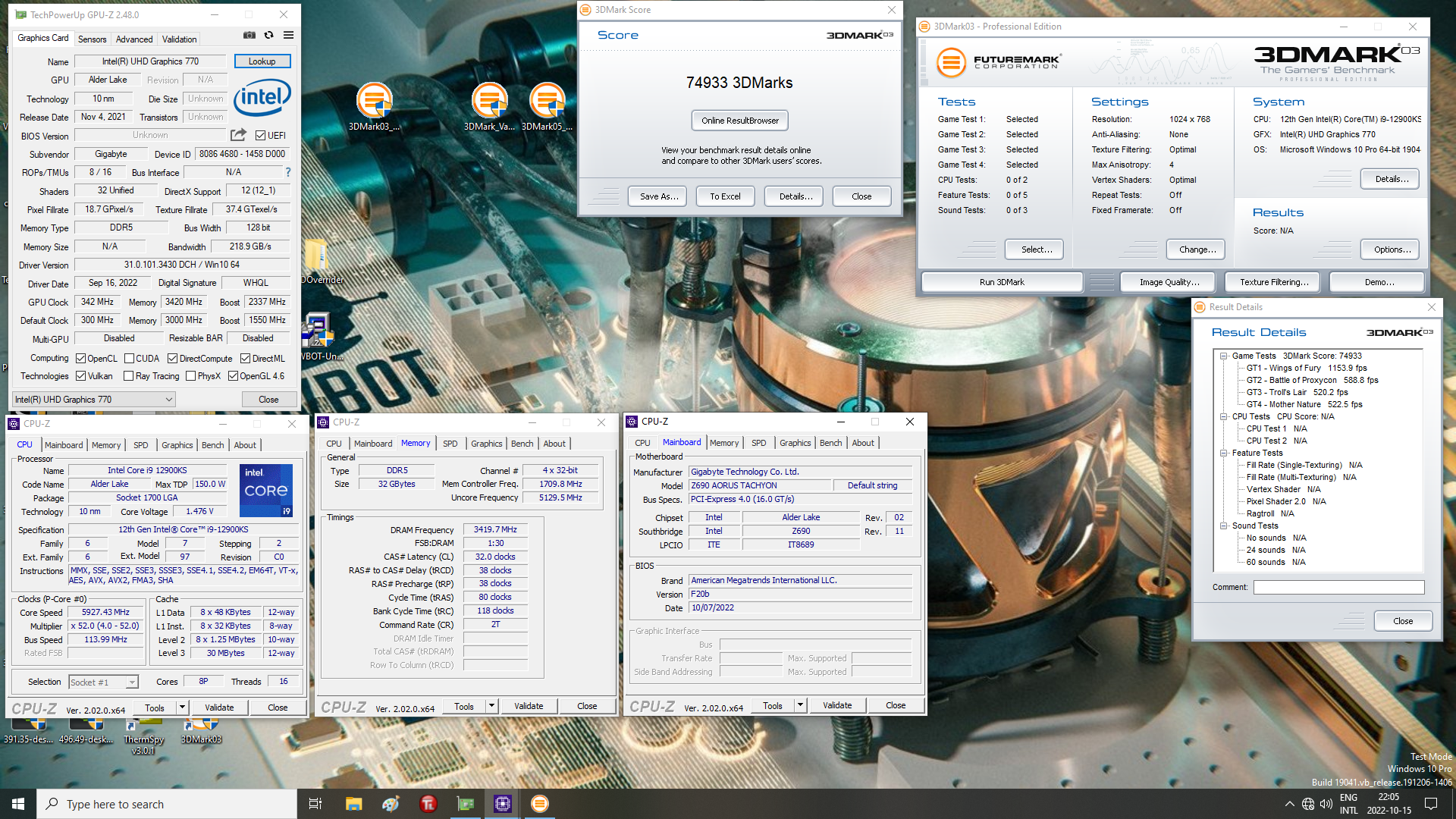The width and height of the screenshot is (1456, 819).
Task: Open the HWBOT-Un... desktop installer icon
Action: (x=318, y=337)
